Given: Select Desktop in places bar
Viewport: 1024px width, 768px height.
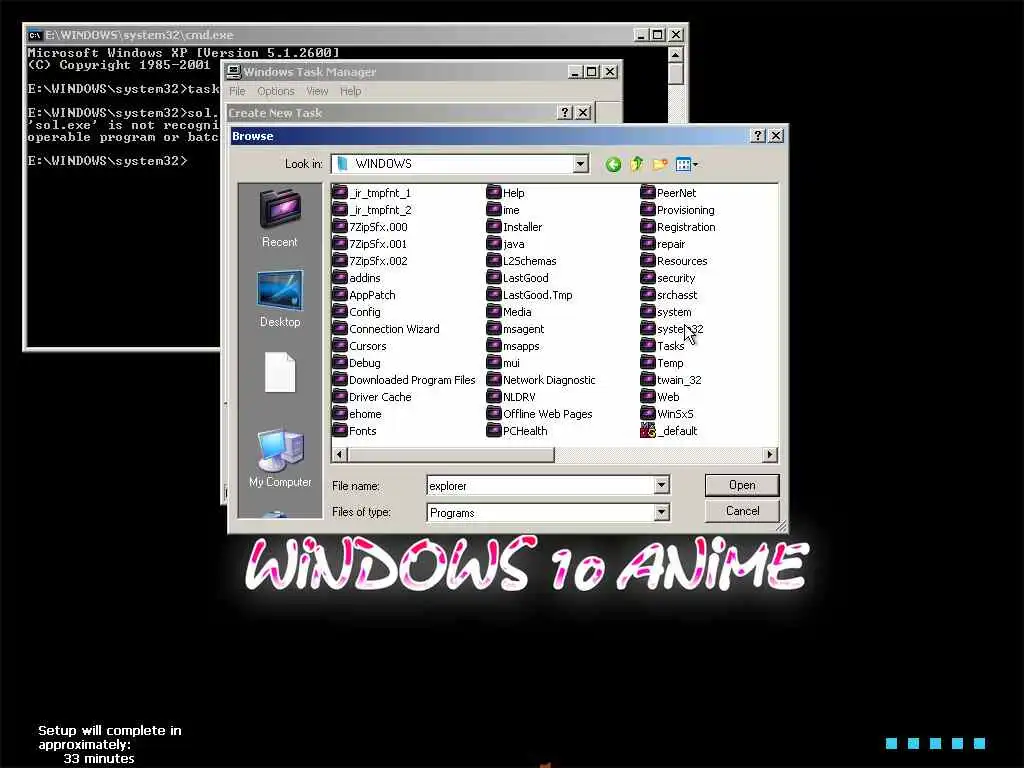Looking at the screenshot, I should (280, 298).
